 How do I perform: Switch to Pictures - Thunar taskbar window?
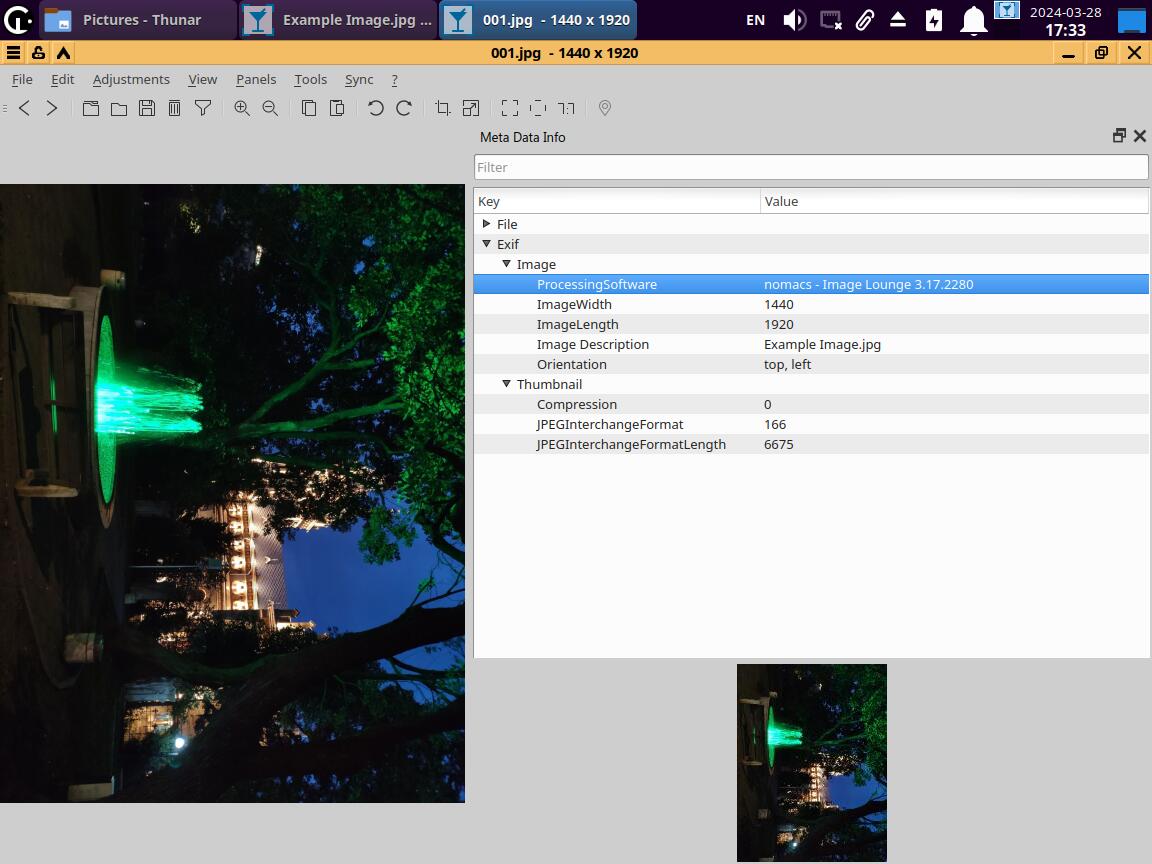click(x=140, y=20)
